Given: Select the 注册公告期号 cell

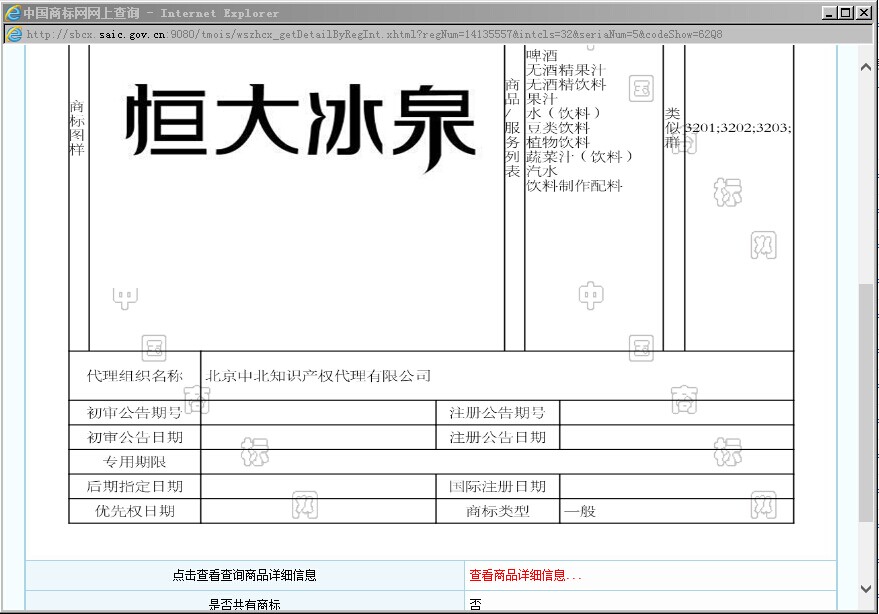Looking at the screenshot, I should point(498,413).
